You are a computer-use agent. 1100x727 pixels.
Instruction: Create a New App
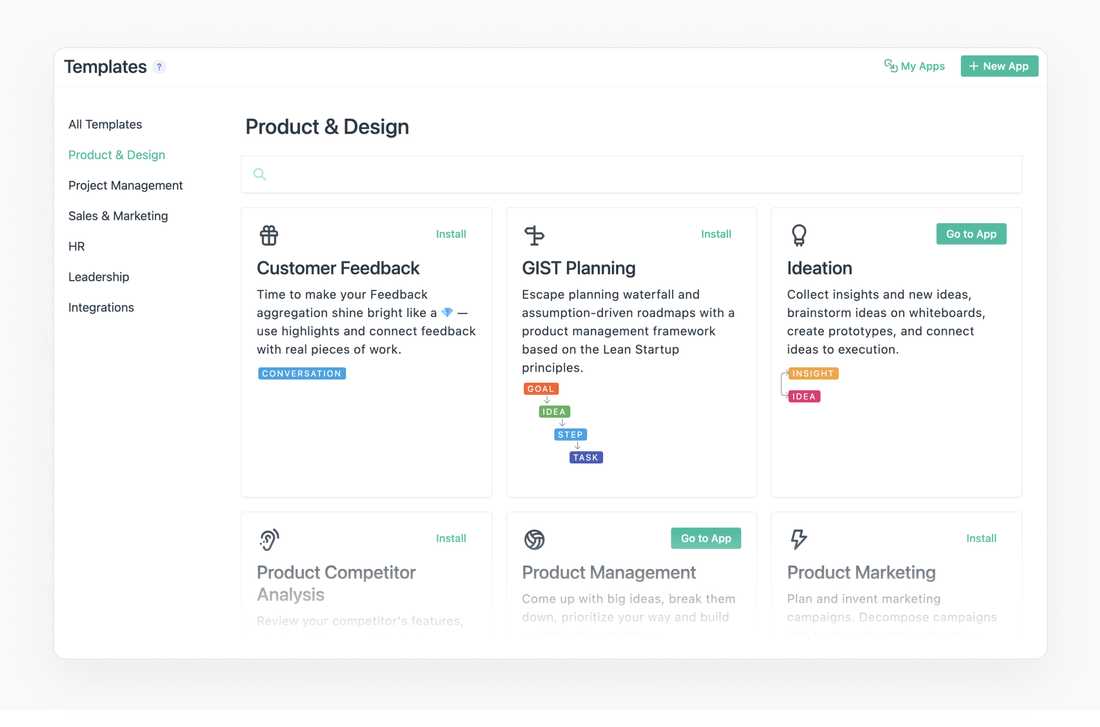999,66
